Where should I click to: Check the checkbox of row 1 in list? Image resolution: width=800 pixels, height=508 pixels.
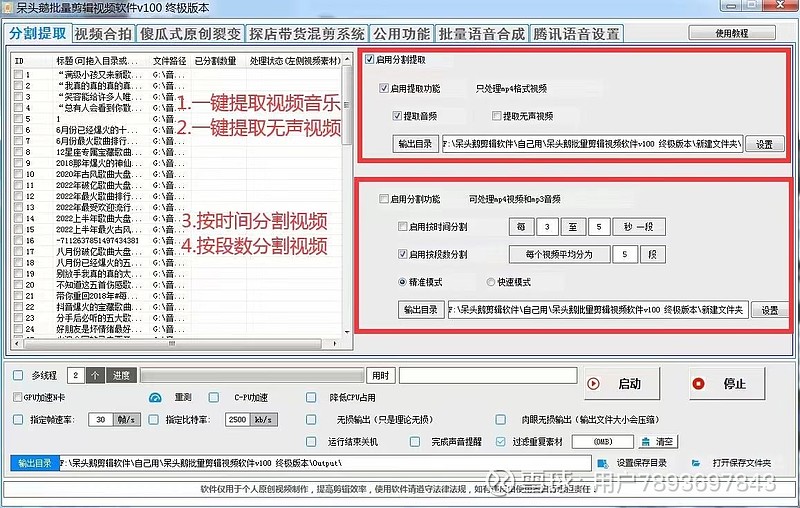18,74
